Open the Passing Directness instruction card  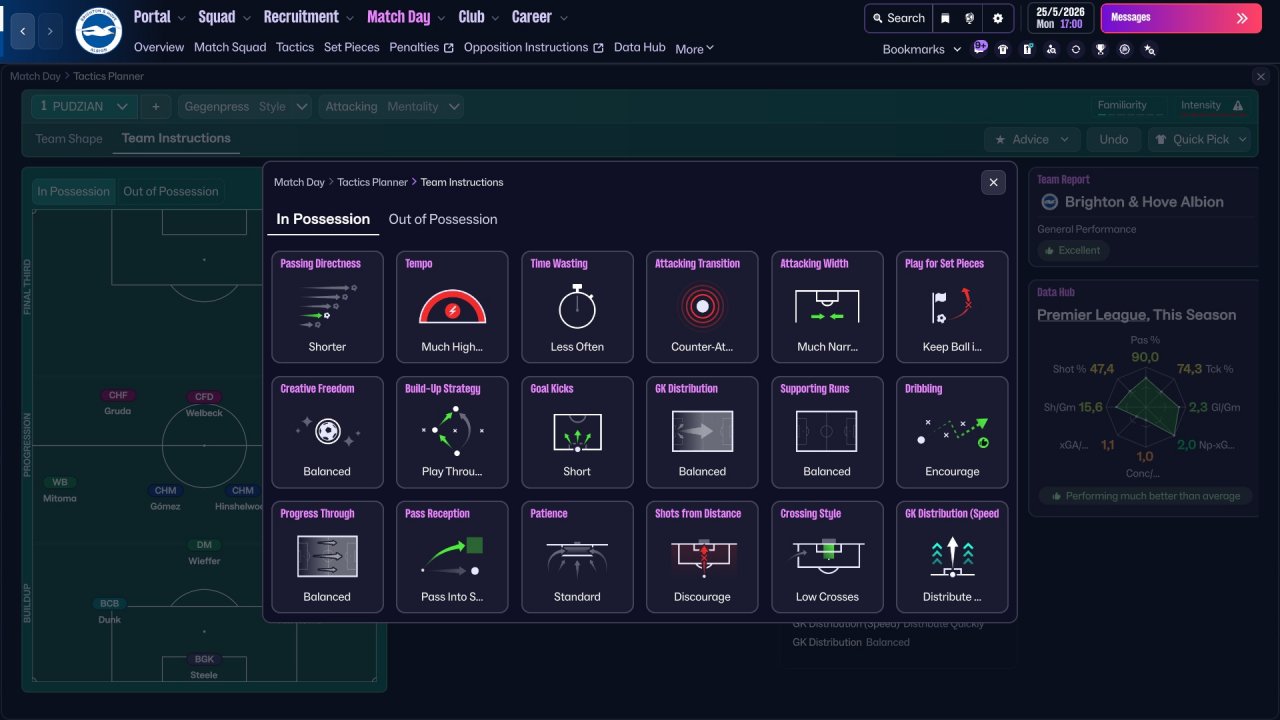tap(327, 307)
